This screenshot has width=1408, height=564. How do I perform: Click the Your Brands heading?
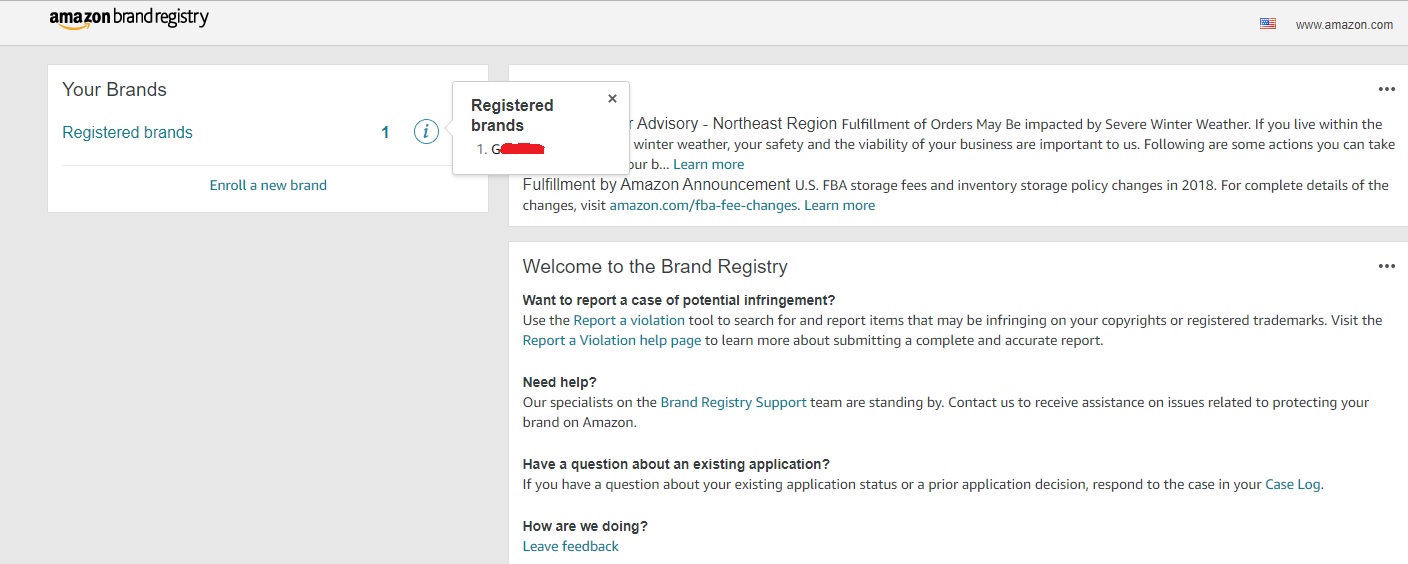tap(114, 89)
